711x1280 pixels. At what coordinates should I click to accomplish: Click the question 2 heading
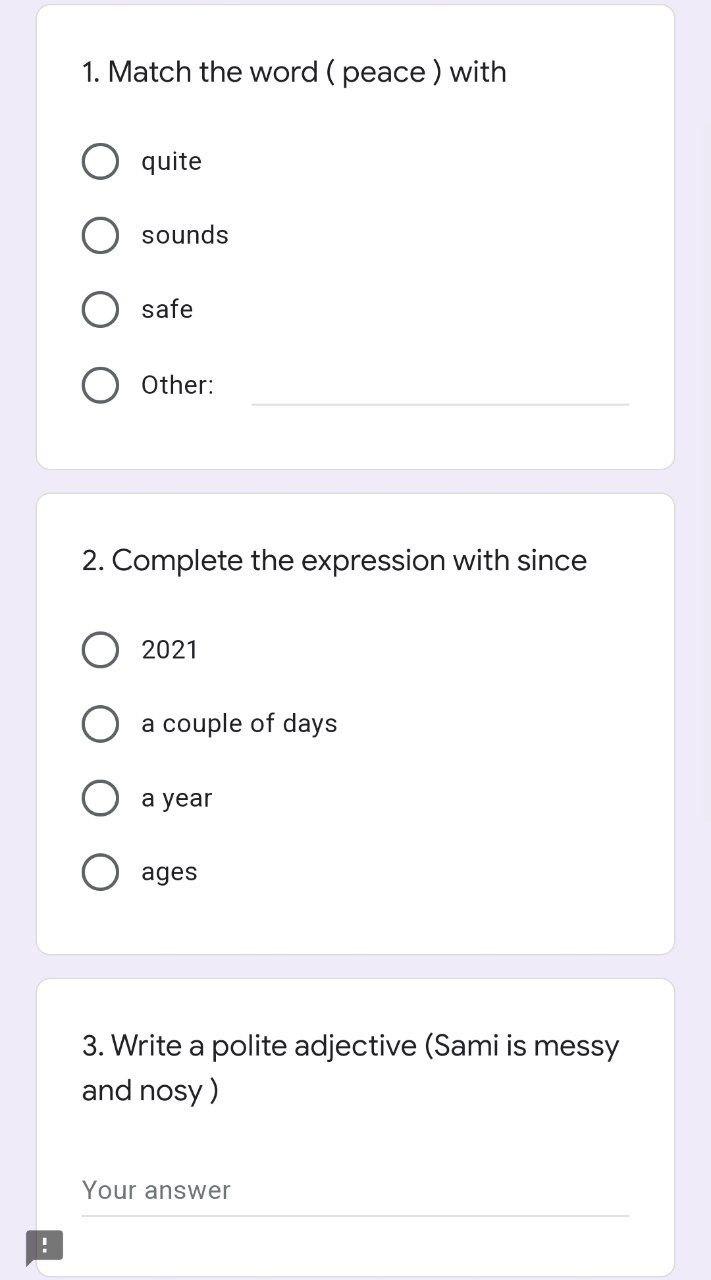(334, 560)
